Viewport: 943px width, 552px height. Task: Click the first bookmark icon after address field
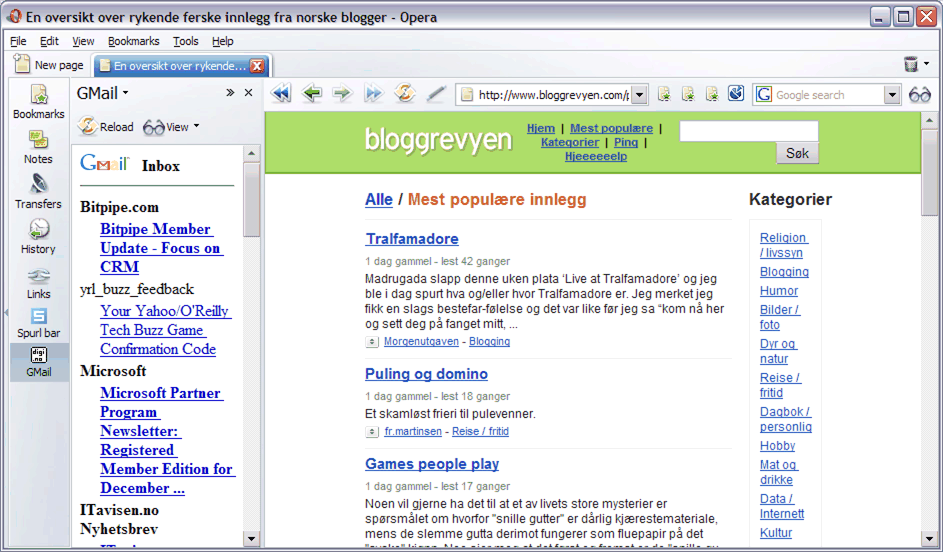[x=664, y=94]
